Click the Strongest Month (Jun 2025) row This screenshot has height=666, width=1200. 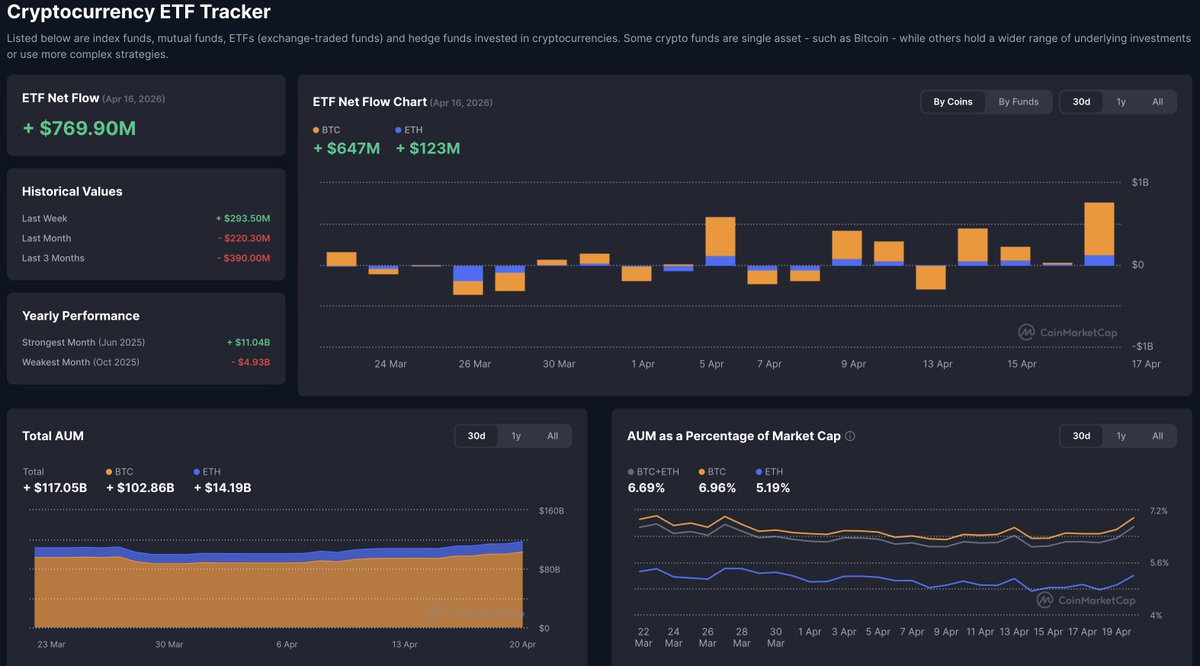click(x=146, y=342)
